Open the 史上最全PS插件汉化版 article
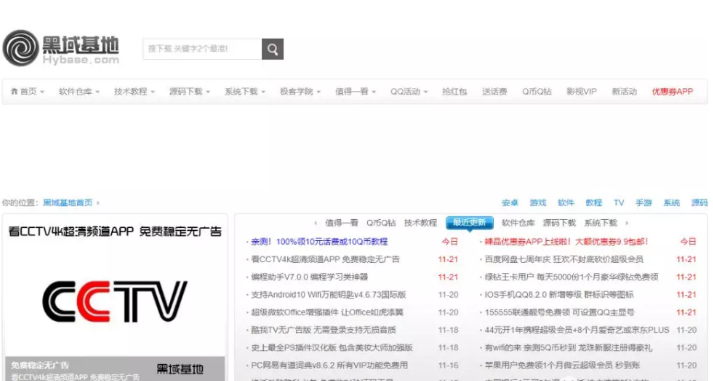Screen dimensions: 713x381 [331, 347]
